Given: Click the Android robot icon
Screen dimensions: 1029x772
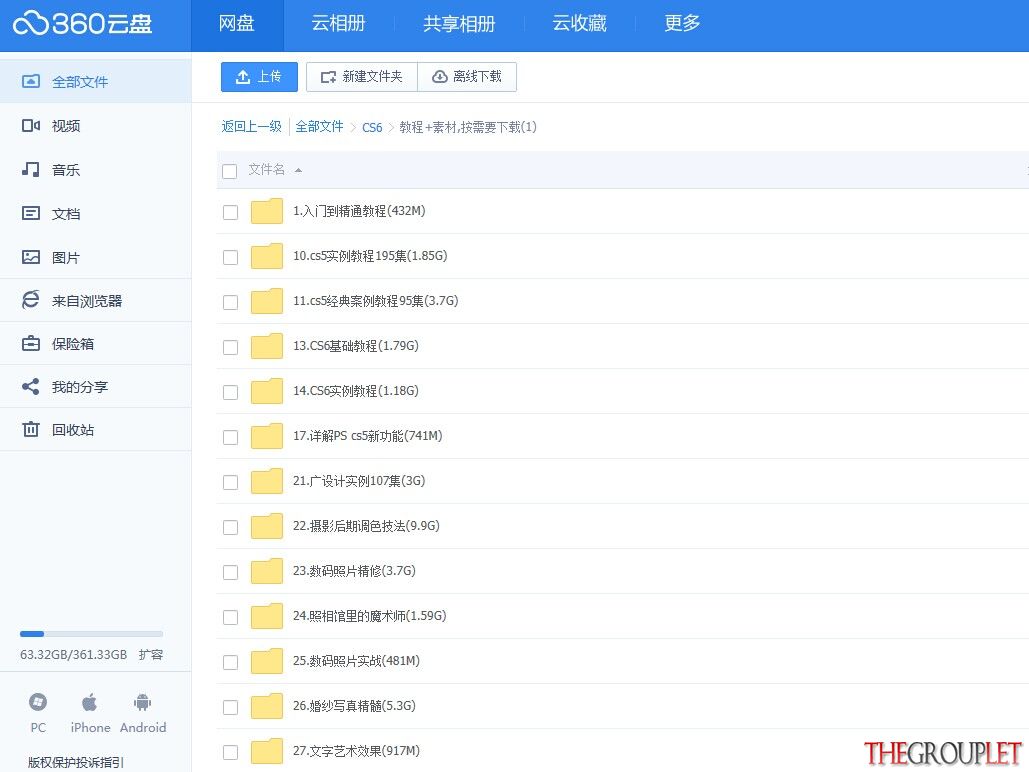Looking at the screenshot, I should pyautogui.click(x=142, y=702).
